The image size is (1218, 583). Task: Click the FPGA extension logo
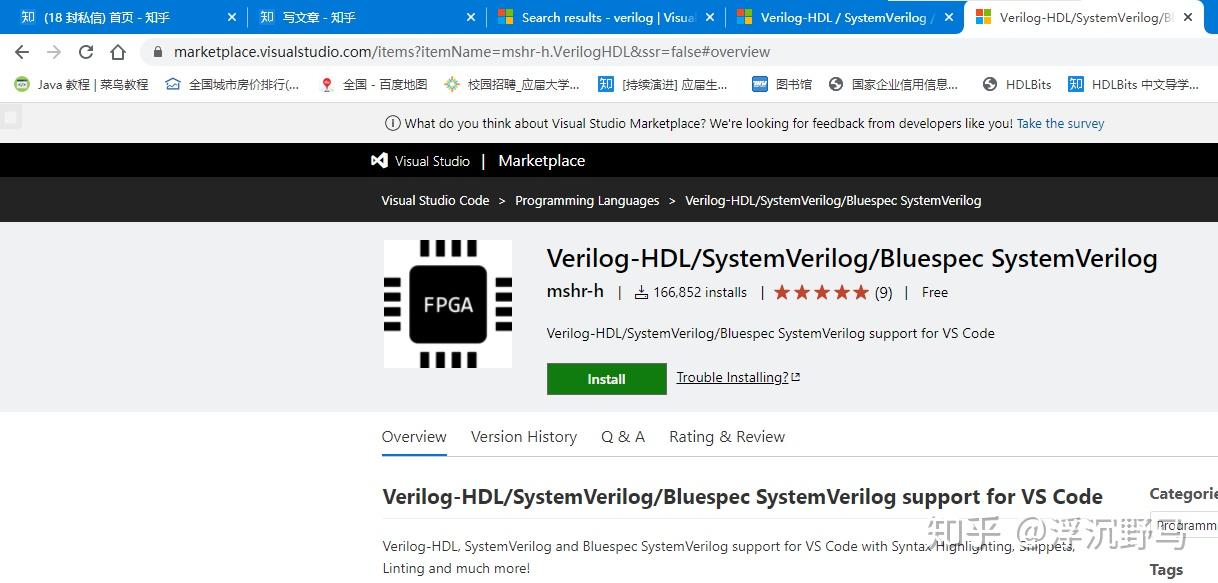(x=447, y=303)
